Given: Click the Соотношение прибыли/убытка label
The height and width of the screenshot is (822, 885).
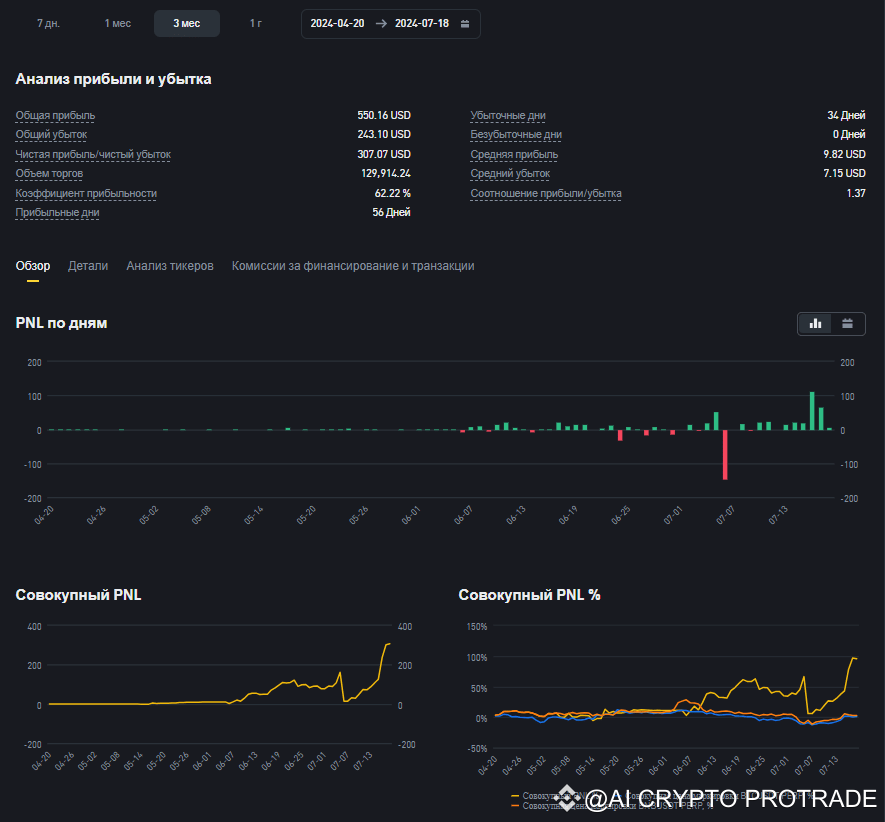Looking at the screenshot, I should coord(546,194).
